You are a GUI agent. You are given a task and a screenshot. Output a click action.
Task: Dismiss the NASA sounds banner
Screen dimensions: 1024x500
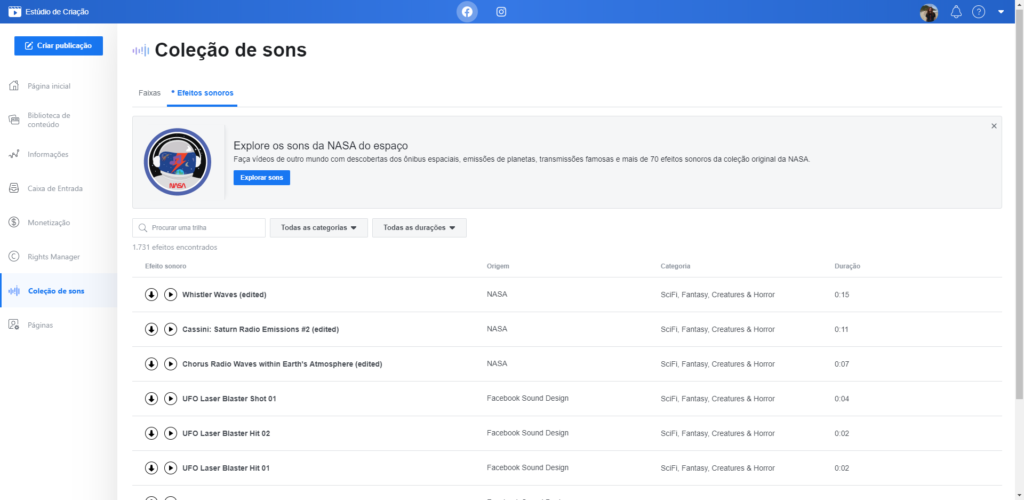click(993, 126)
